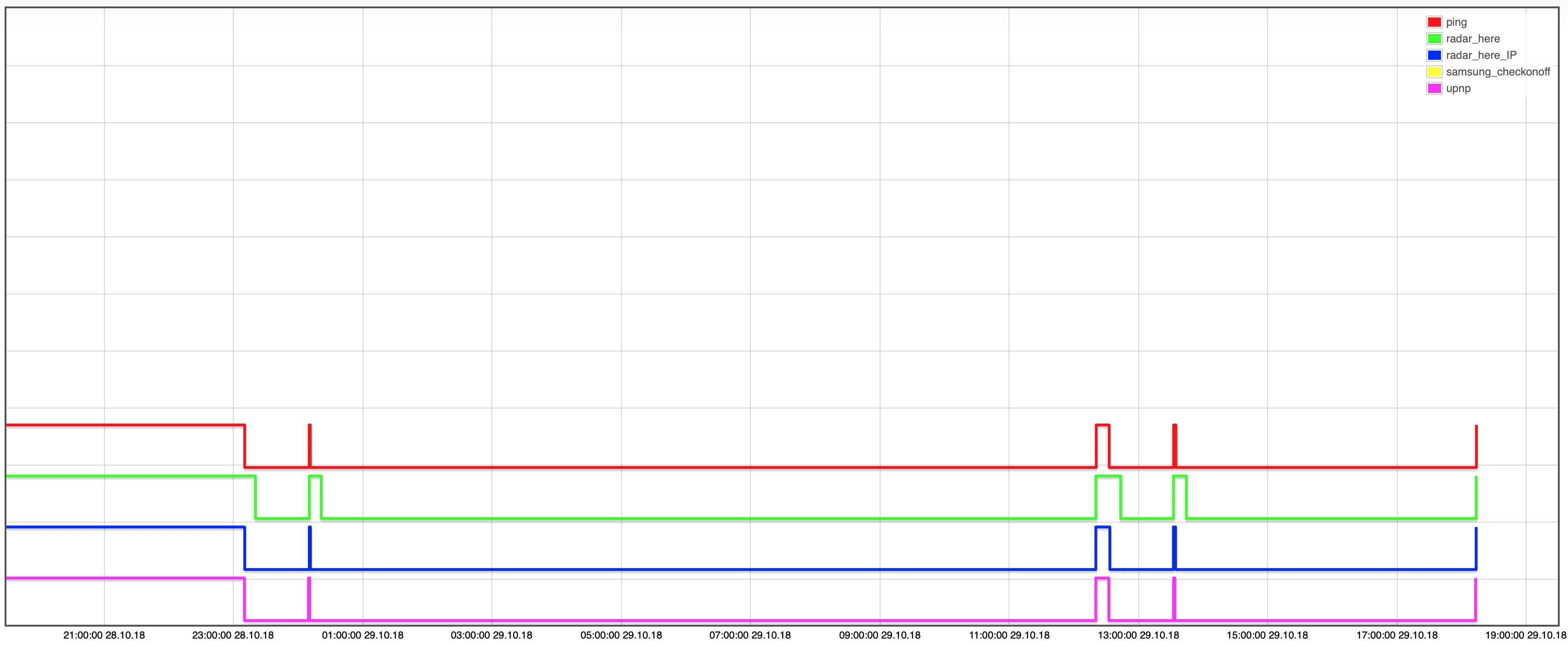The height and width of the screenshot is (645, 1568).
Task: Toggle the upnp legend label
Action: (1458, 88)
